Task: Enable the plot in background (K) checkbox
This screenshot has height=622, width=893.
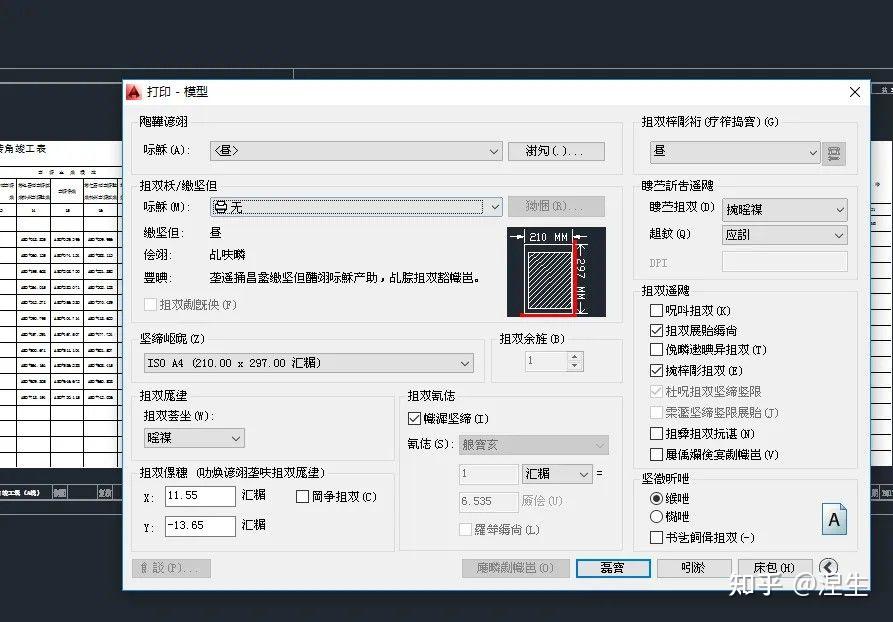Action: [656, 310]
